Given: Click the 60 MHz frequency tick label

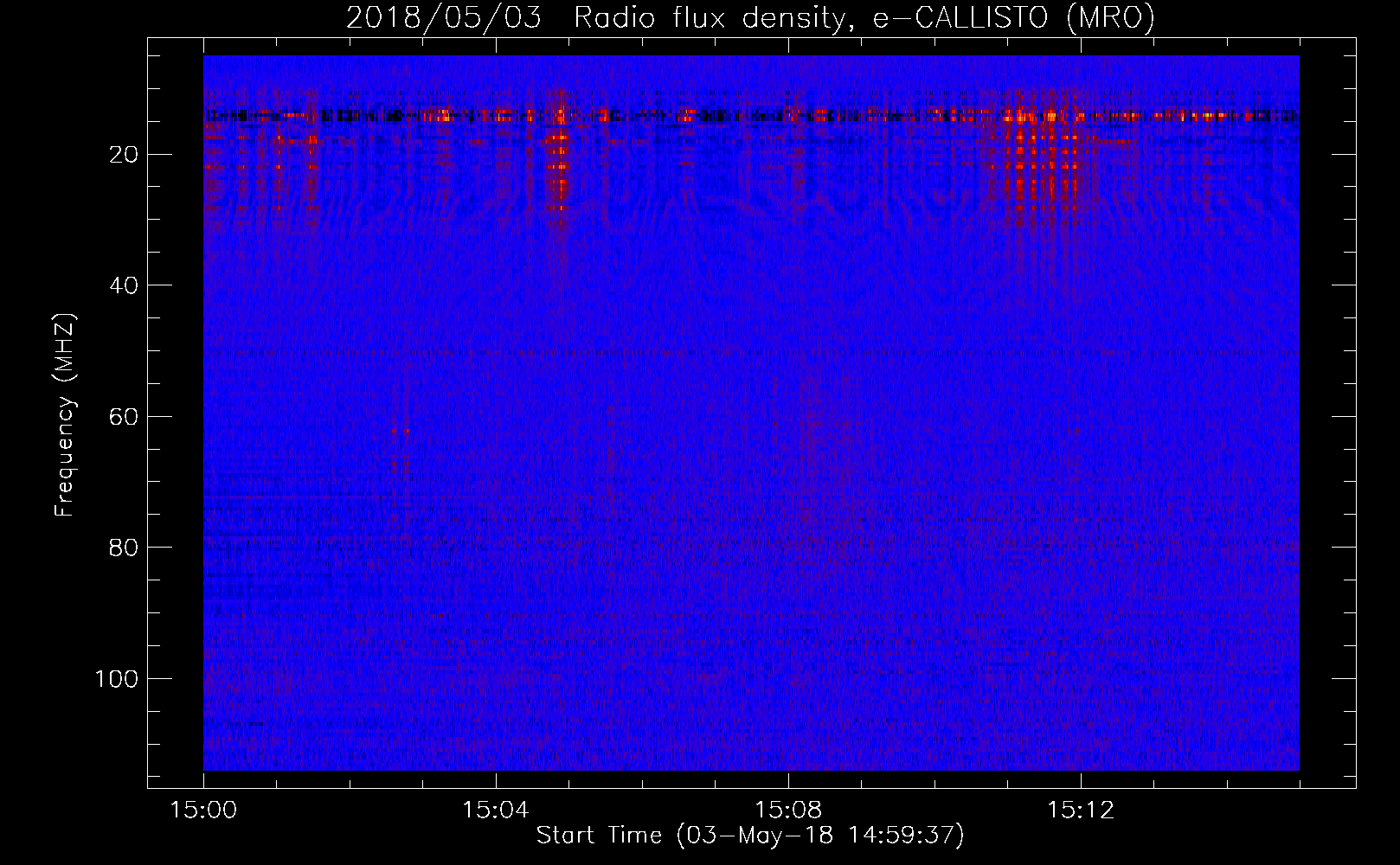Looking at the screenshot, I should [x=124, y=417].
